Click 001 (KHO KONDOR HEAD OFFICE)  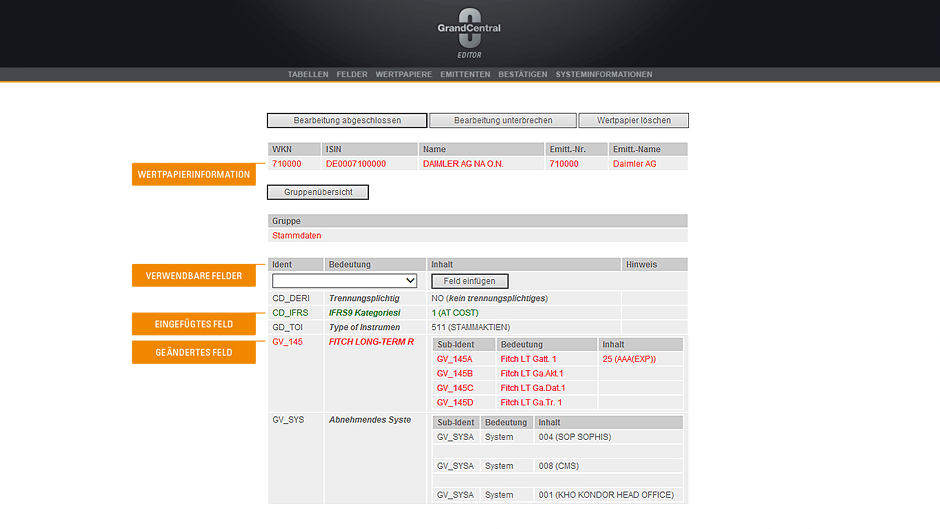[606, 495]
